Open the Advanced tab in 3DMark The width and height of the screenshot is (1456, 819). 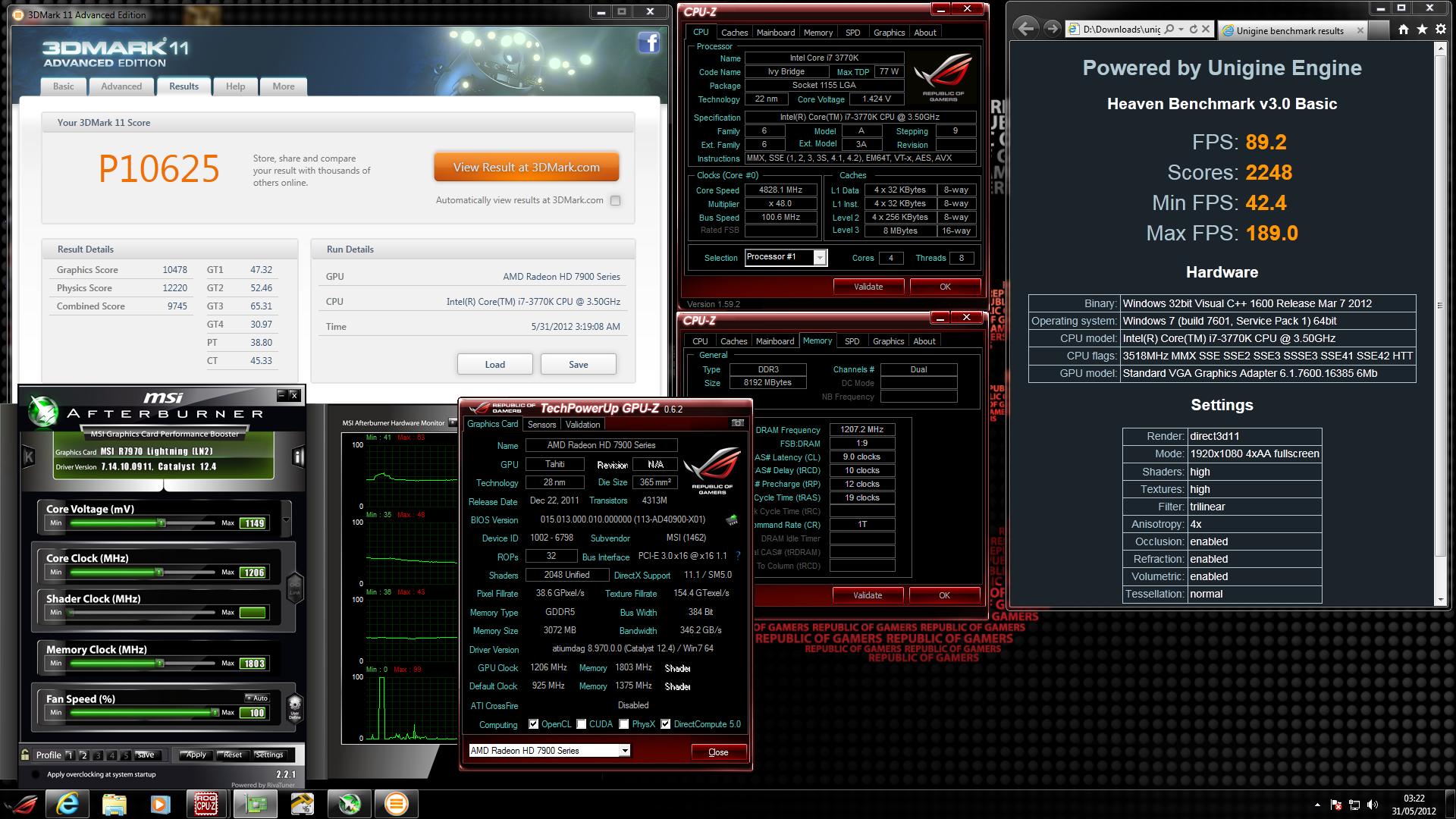[x=121, y=86]
